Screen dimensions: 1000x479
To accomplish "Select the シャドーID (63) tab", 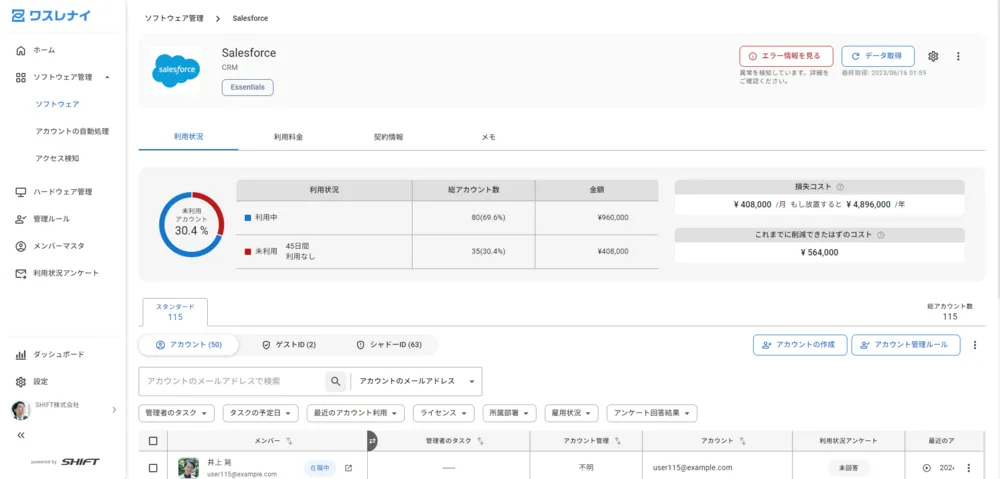I will pyautogui.click(x=388, y=345).
